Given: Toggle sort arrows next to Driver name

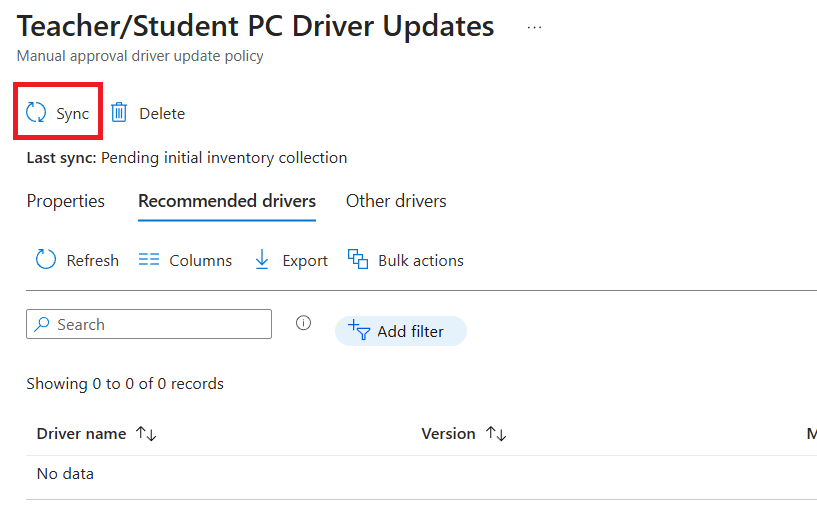Looking at the screenshot, I should point(147,434).
